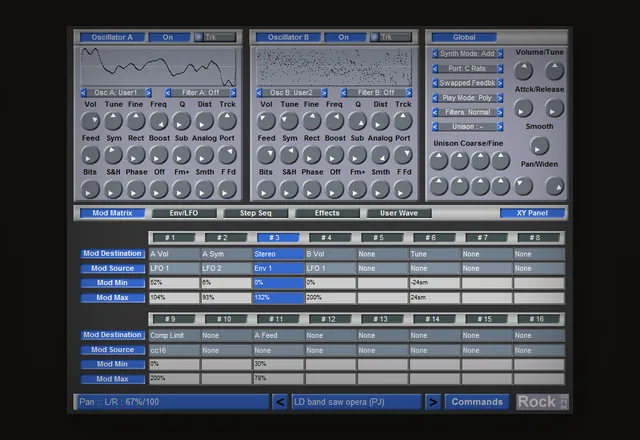Click left arrow of Osc A: User1 selector

click(x=84, y=93)
